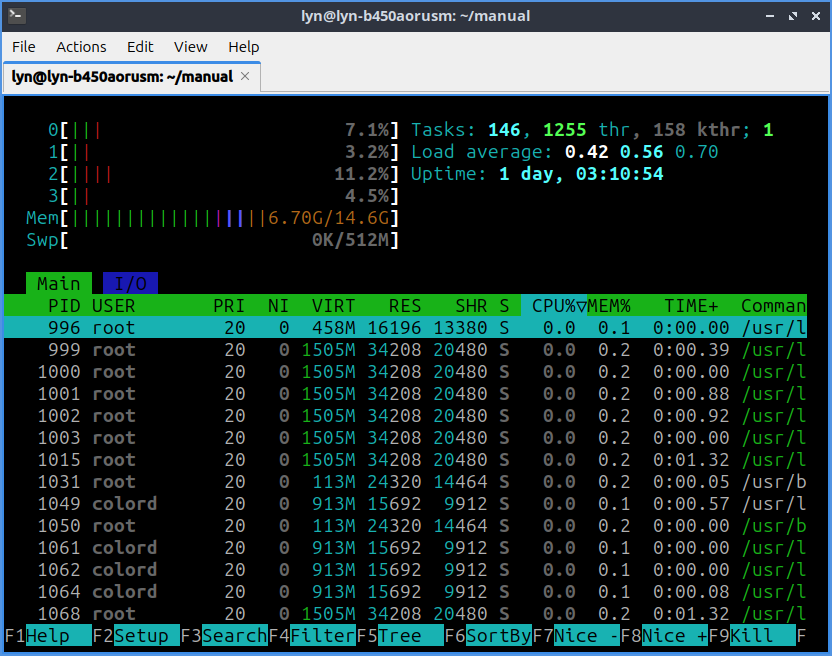Select the Main tab in htop
The image size is (832, 656).
pyautogui.click(x=58, y=284)
